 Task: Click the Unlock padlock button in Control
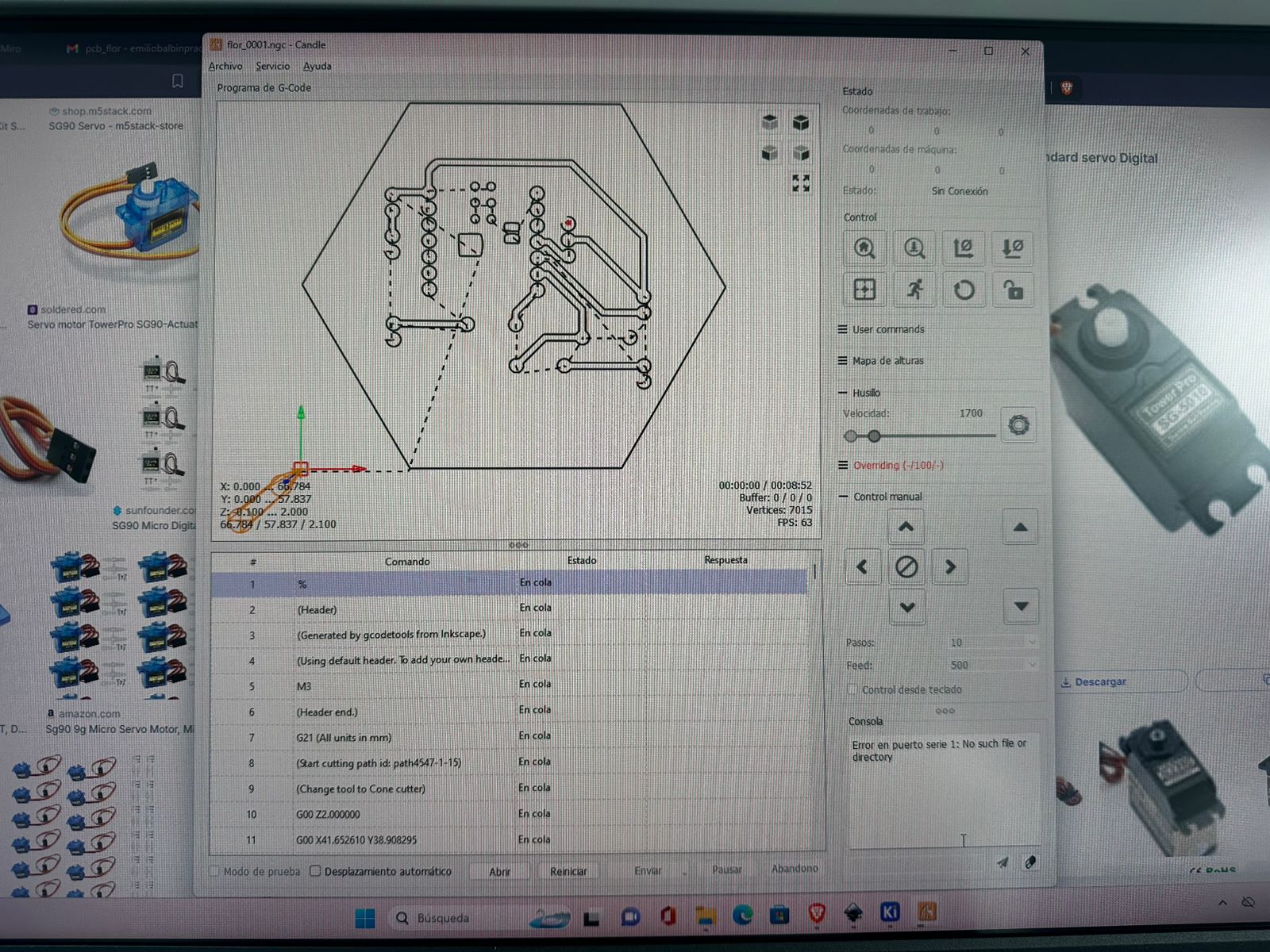[x=1014, y=290]
